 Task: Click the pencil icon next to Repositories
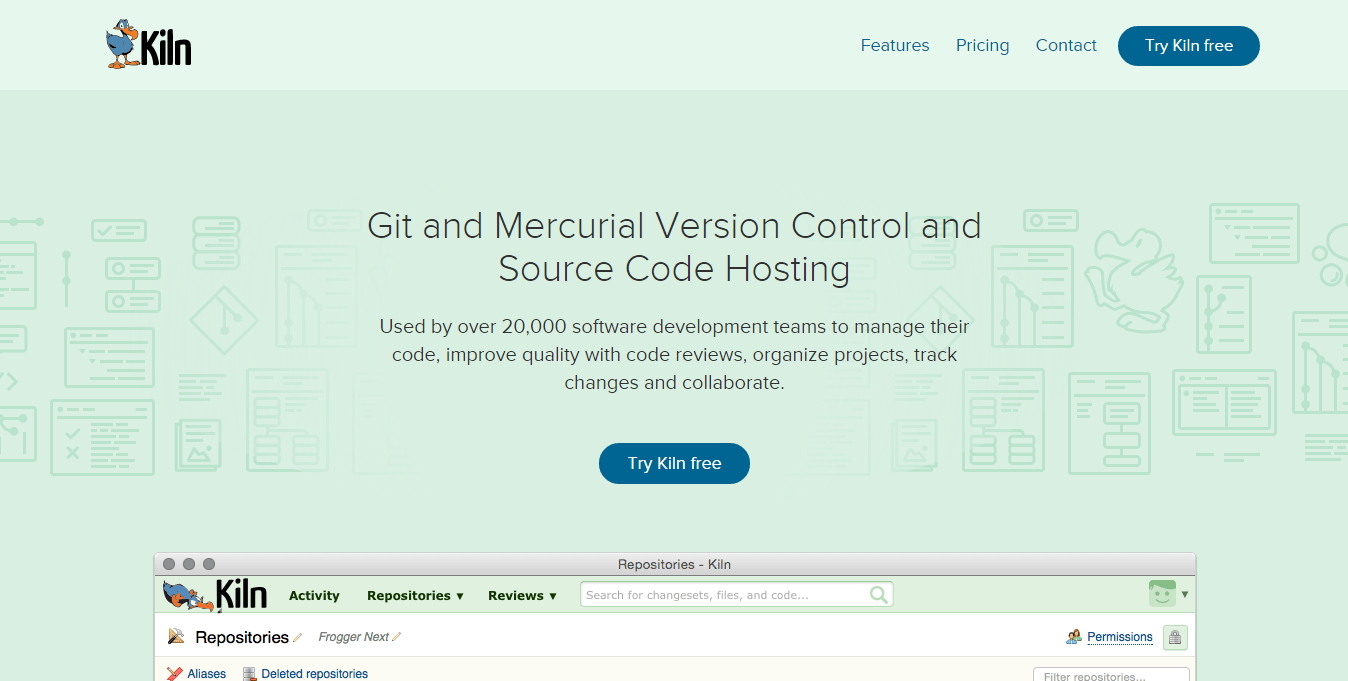(297, 638)
